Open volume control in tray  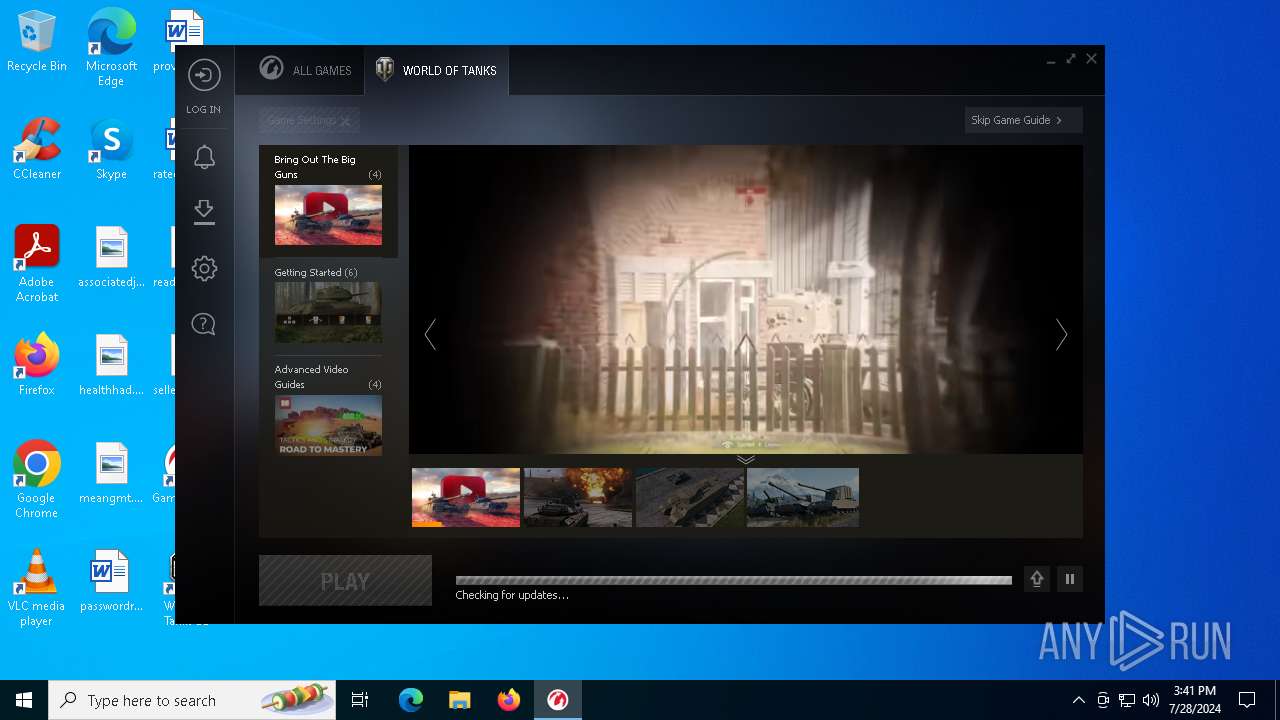tap(1151, 700)
